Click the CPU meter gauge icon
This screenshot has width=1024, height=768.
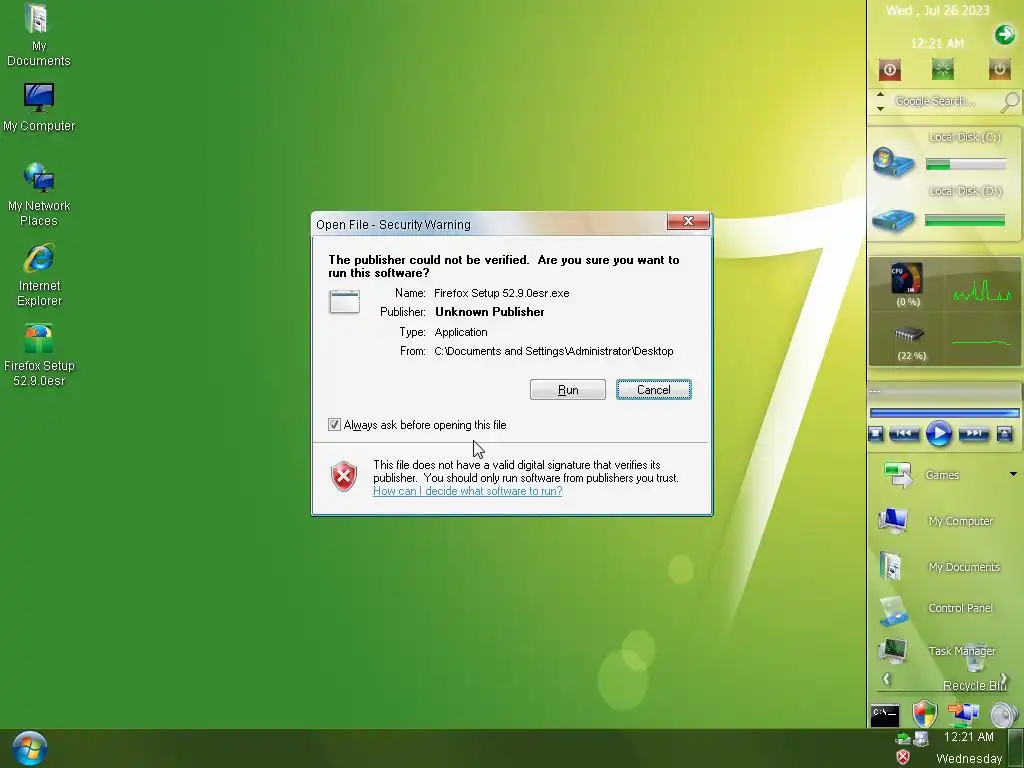click(907, 278)
